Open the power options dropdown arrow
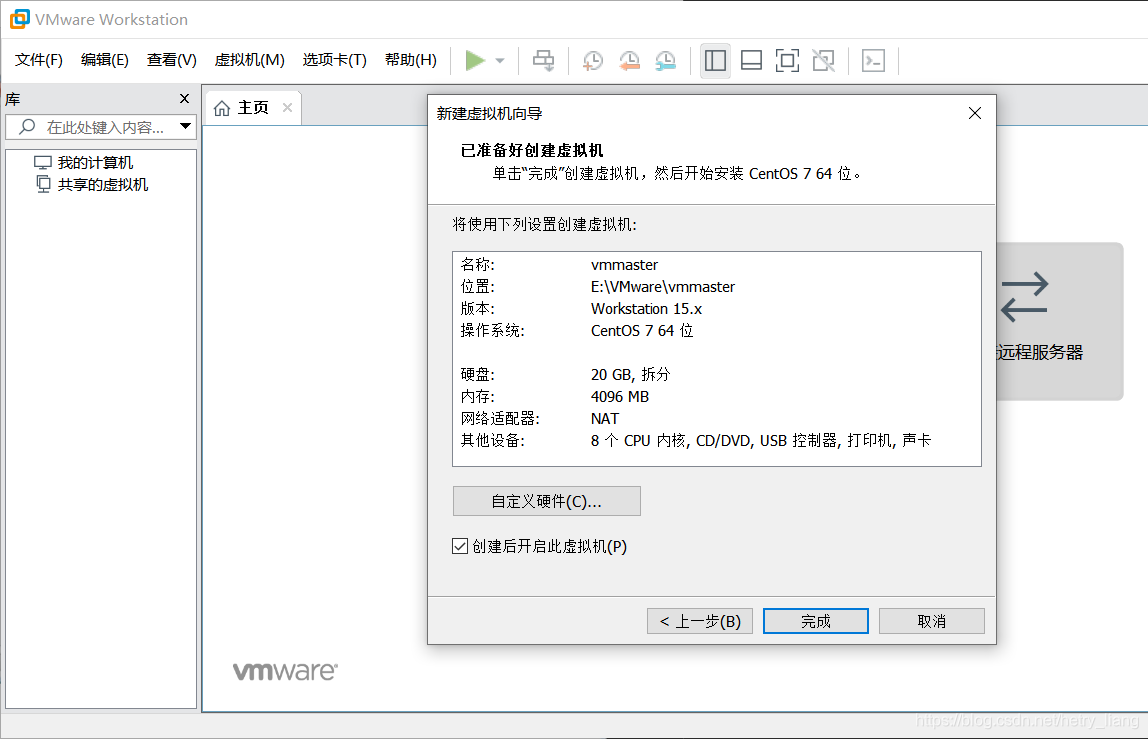Image resolution: width=1148 pixels, height=739 pixels. click(500, 61)
